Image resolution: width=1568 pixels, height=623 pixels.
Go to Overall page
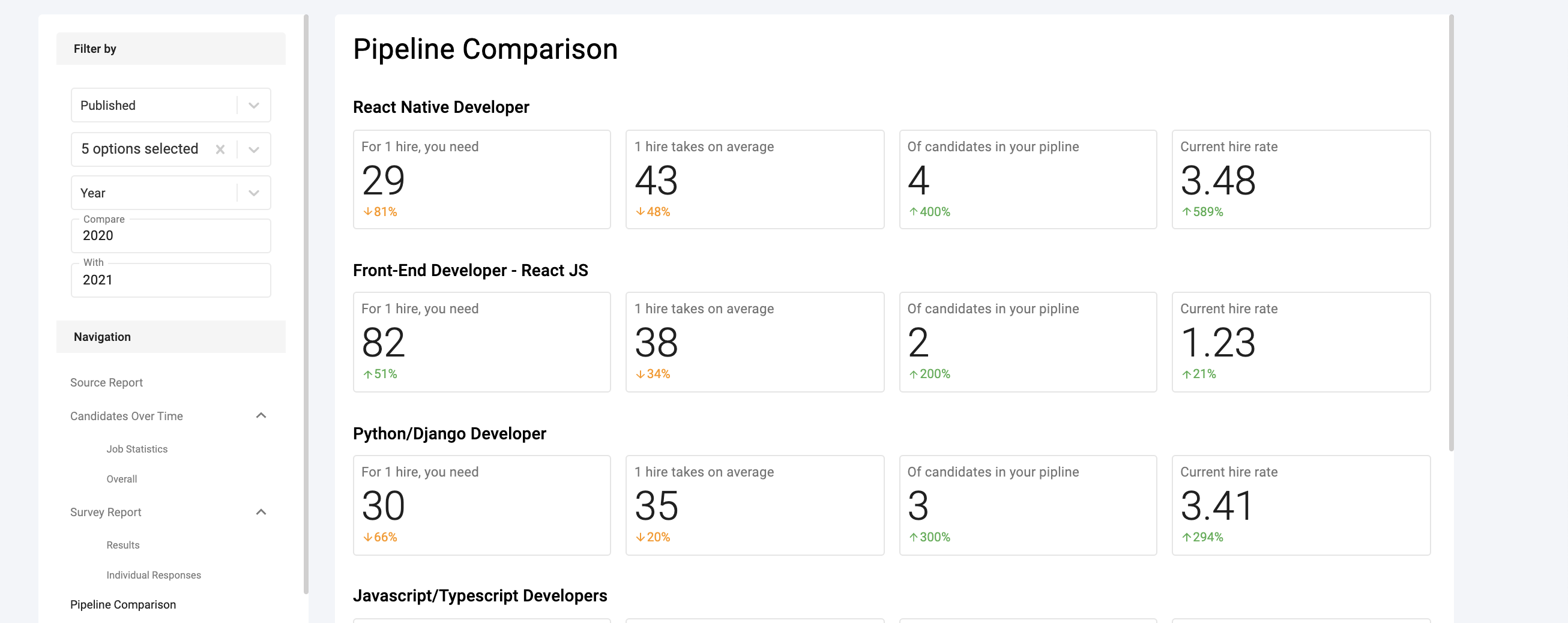[122, 479]
